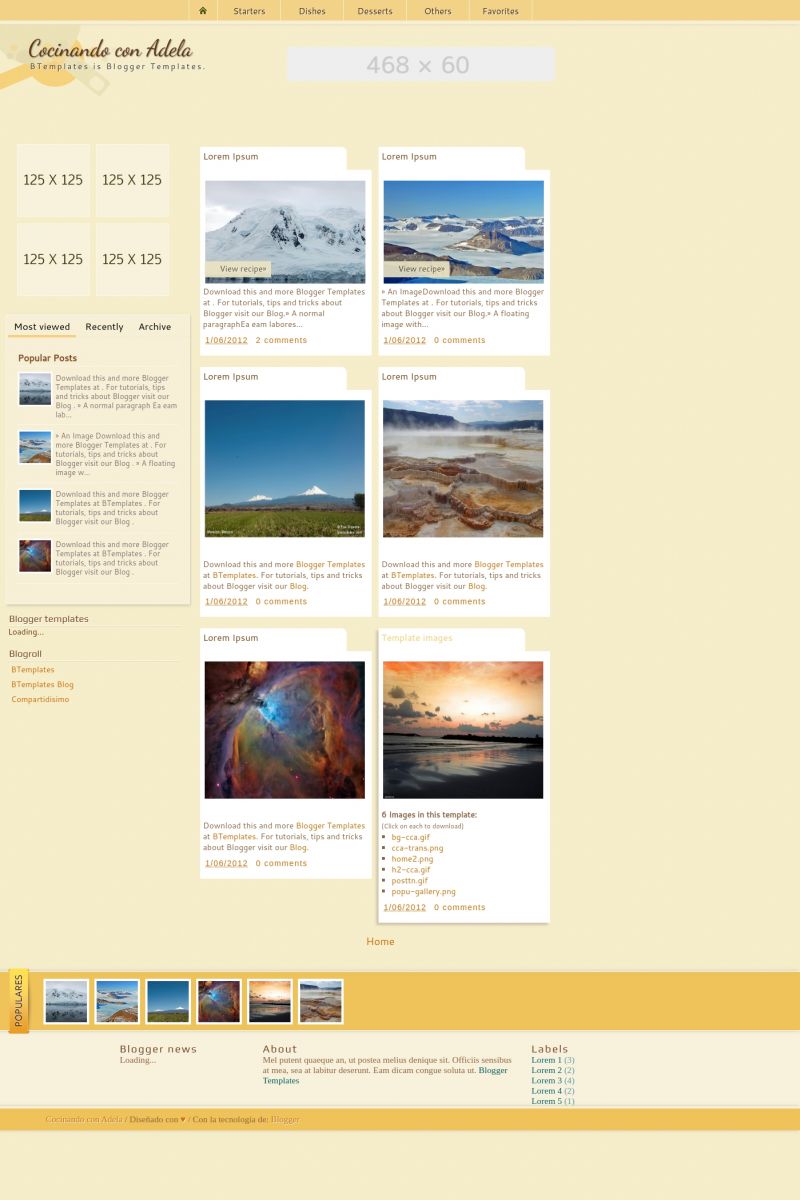
Task: Open the nebula thumbnail in the populares strip
Action: click(219, 1001)
